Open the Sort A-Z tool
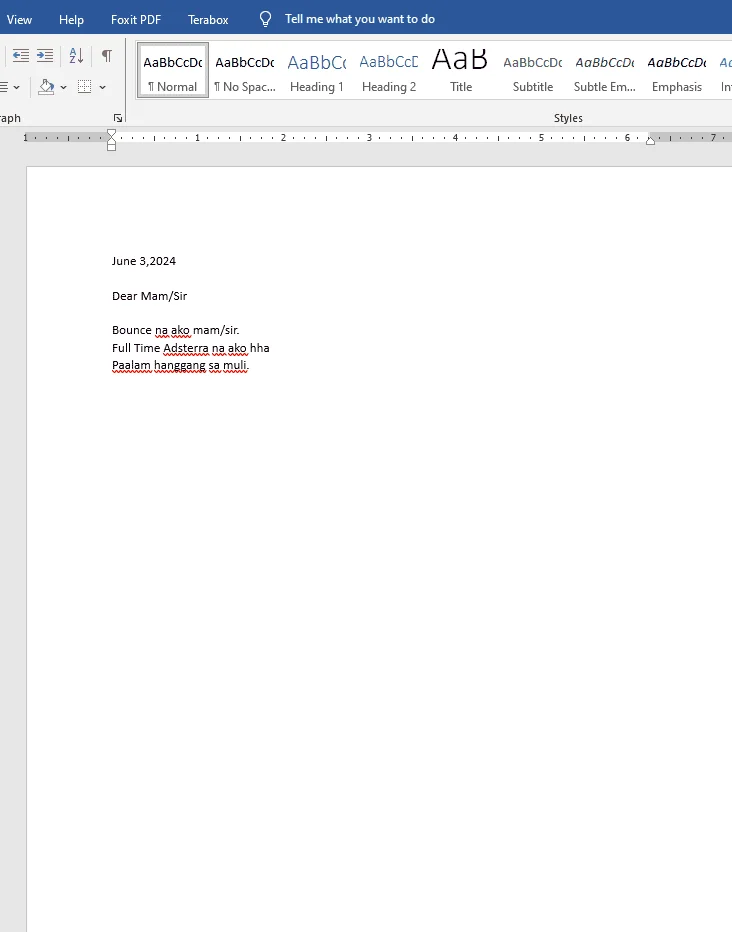This screenshot has width=732, height=932. click(x=76, y=56)
